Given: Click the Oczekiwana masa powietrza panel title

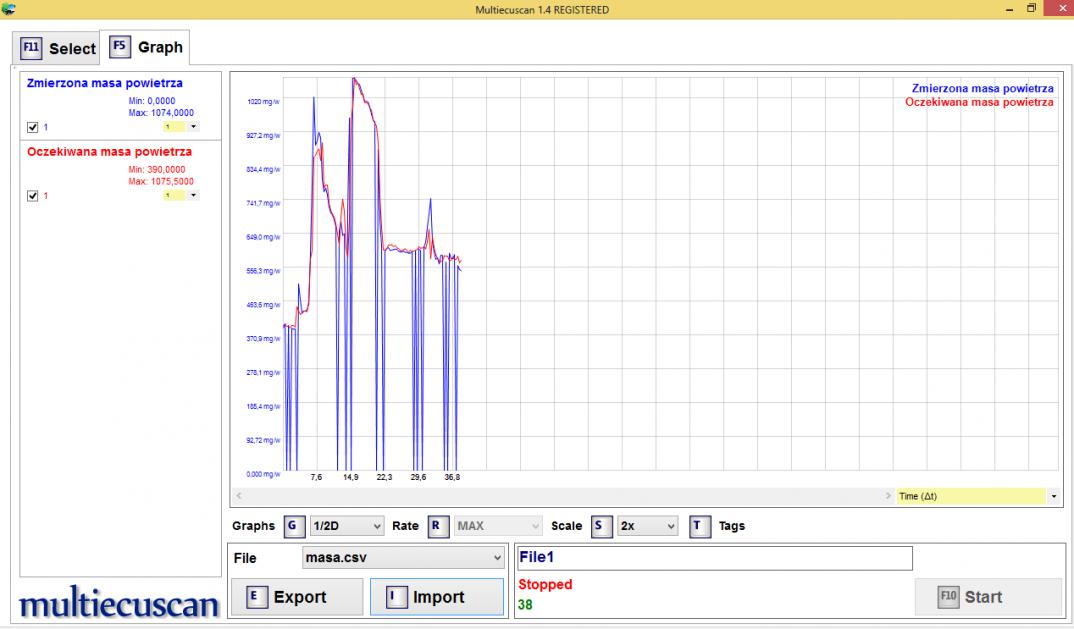Looking at the screenshot, I should coord(110,151).
